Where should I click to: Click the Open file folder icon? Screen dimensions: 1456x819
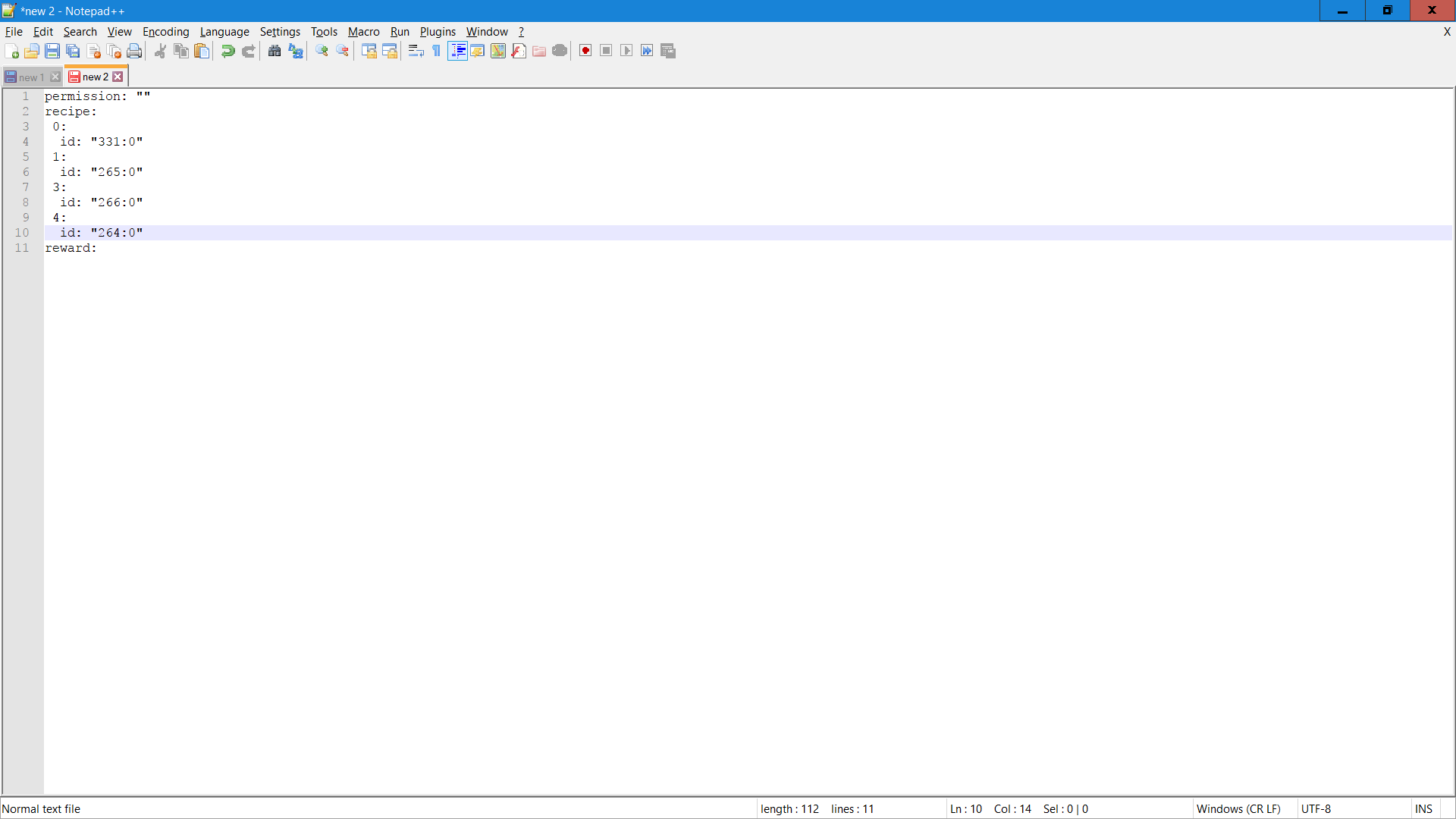(x=32, y=51)
